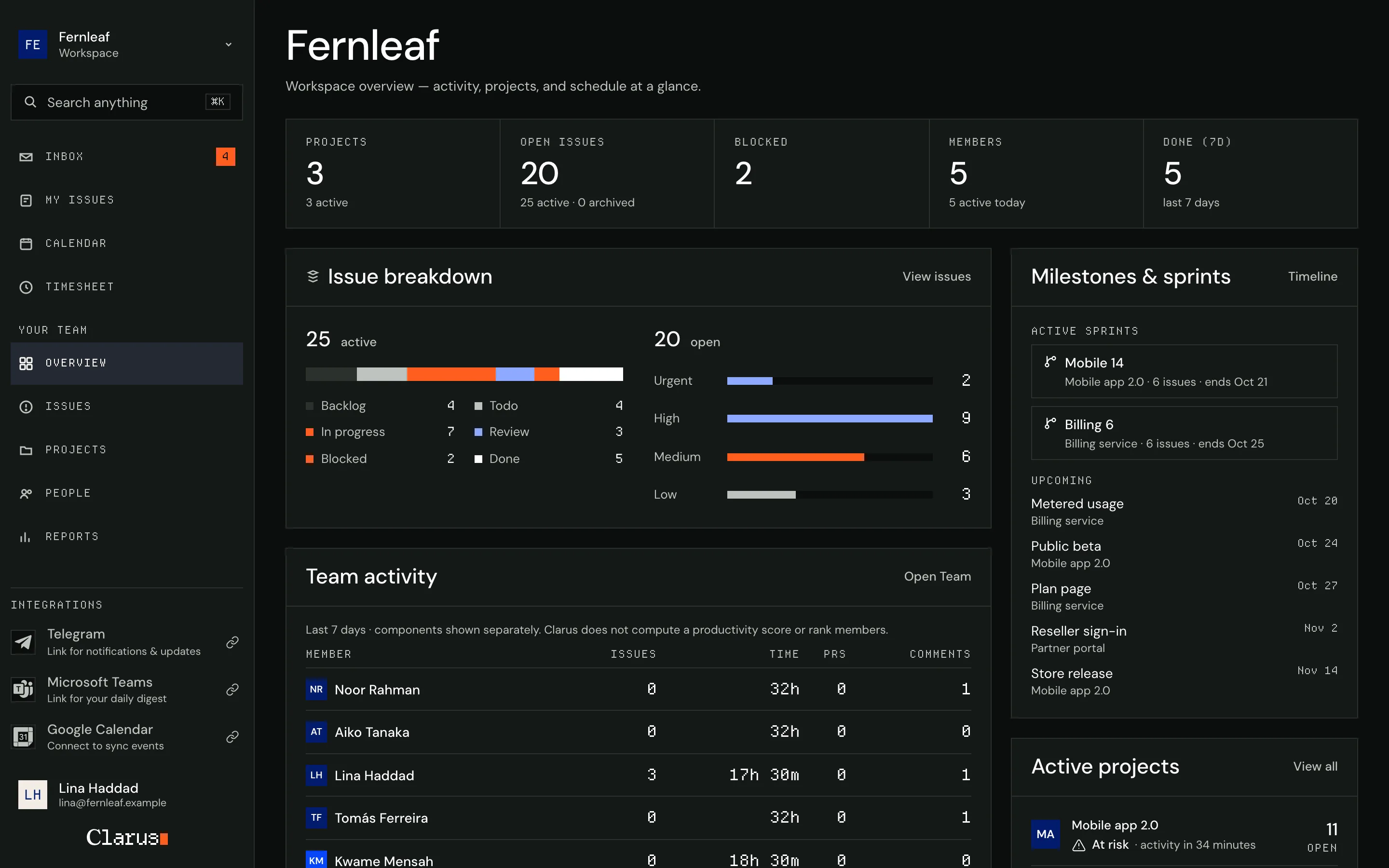
Task: Click the Billing 6 sprint branch icon
Action: [x=1050, y=424]
